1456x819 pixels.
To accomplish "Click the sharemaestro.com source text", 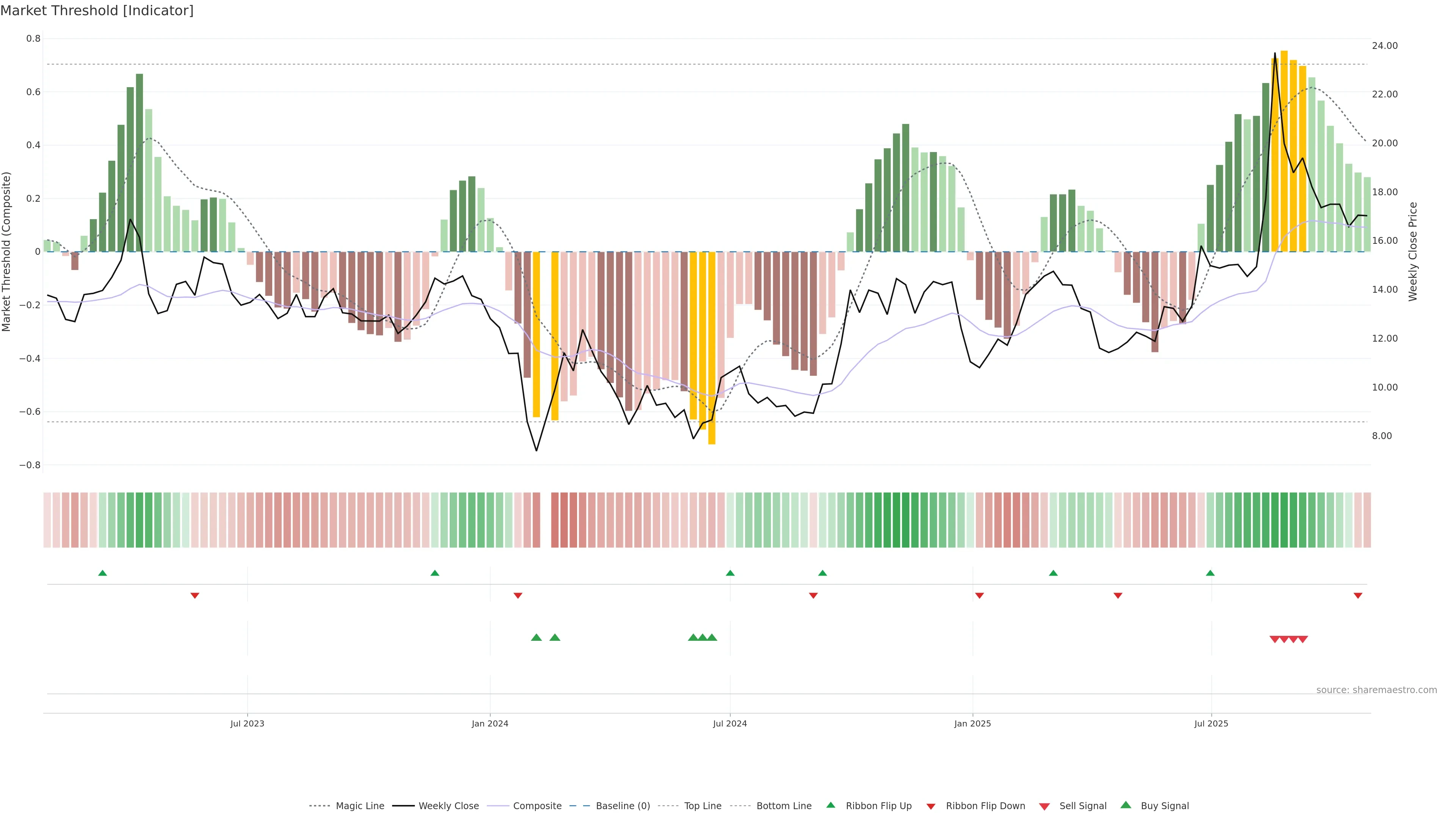I will [x=1376, y=690].
